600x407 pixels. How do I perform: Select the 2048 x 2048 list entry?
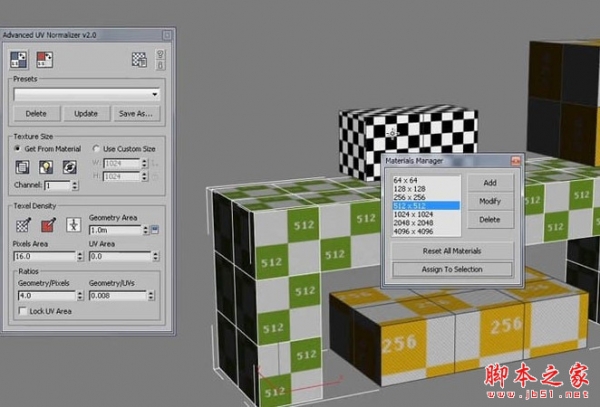pyautogui.click(x=426, y=223)
